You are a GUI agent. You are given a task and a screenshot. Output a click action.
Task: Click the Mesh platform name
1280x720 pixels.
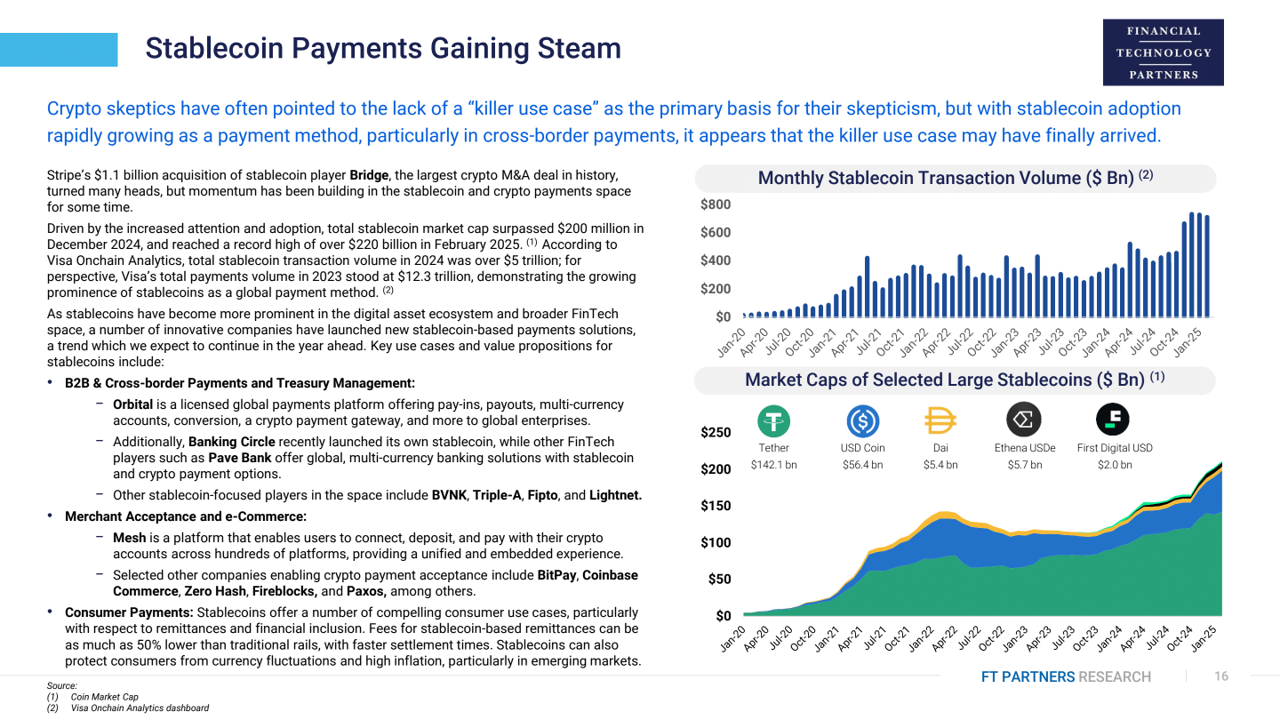(129, 538)
